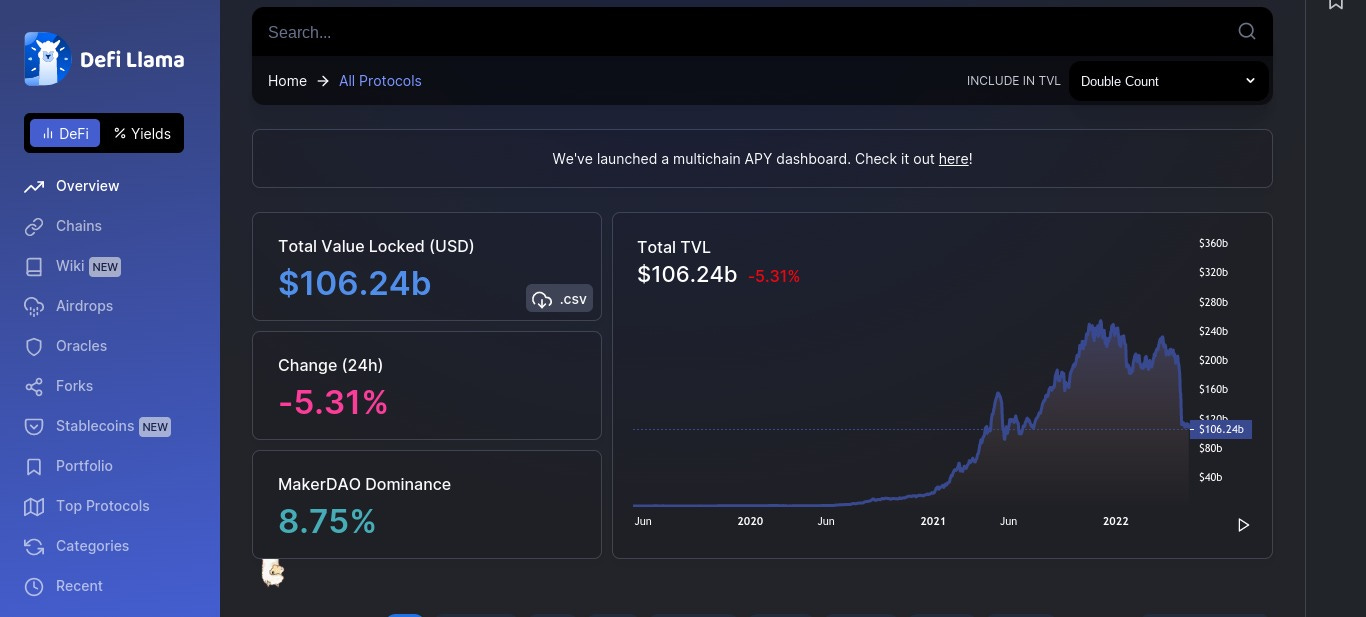Click the Airdrops cloud icon
Viewport: 1366px width, 617px height.
[34, 306]
